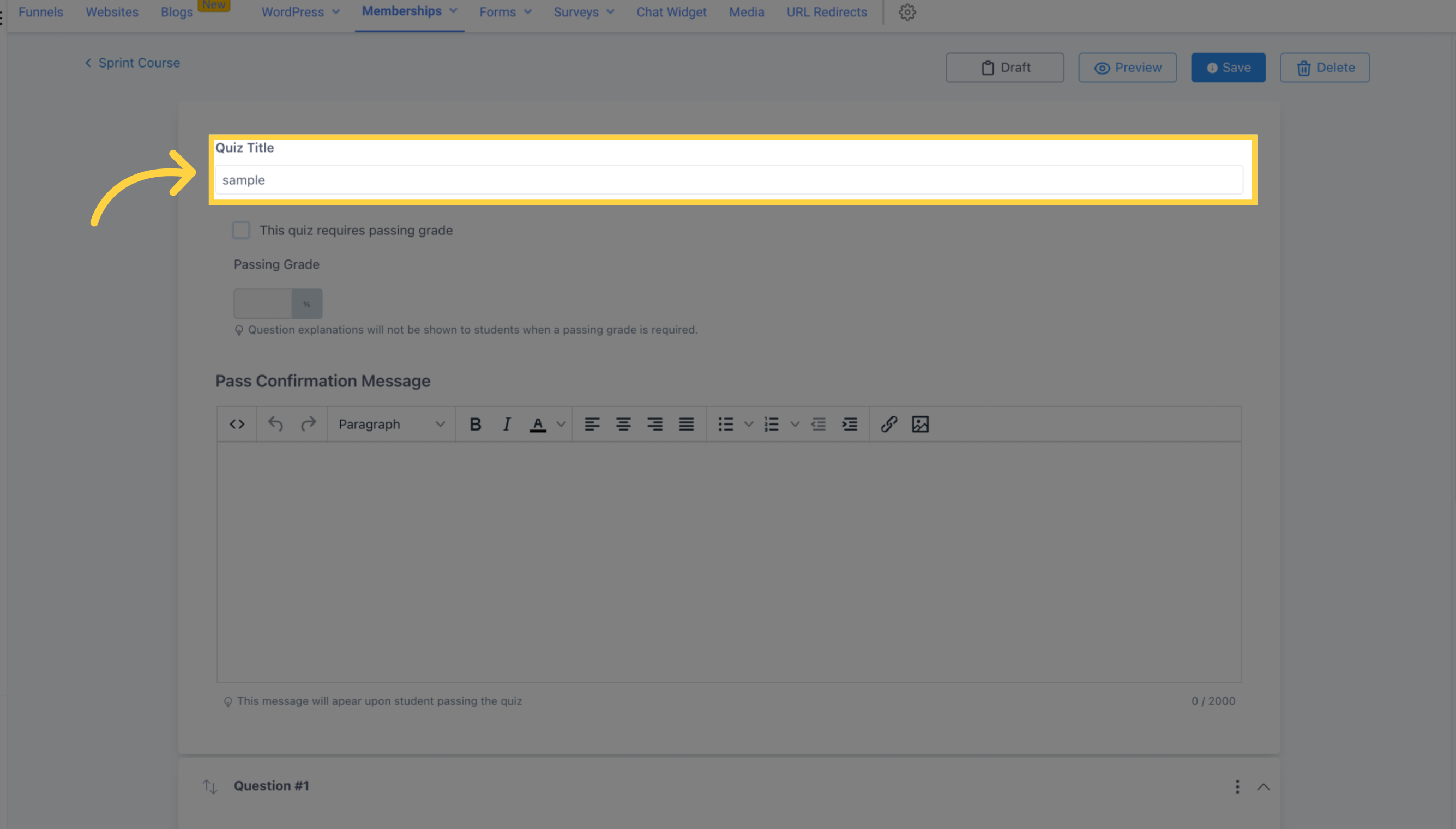Image resolution: width=1456 pixels, height=829 pixels.
Task: Click the Question #1 heading
Action: (271, 786)
